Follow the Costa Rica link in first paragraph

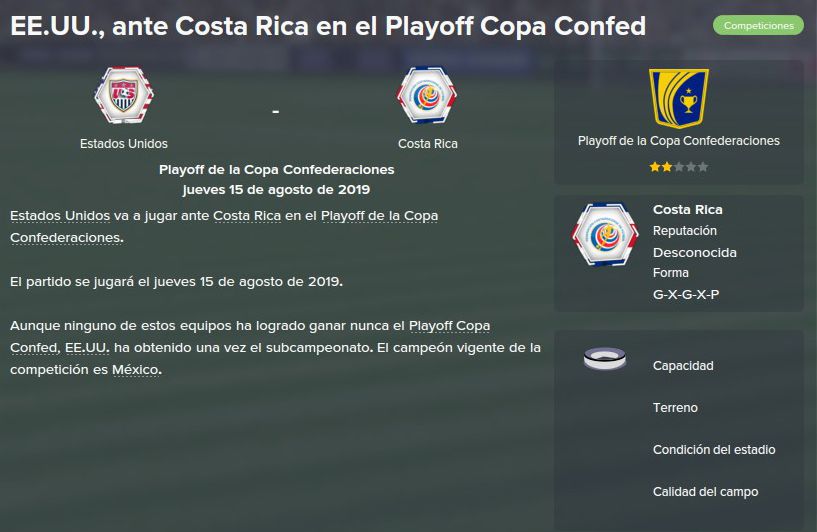coord(247,216)
